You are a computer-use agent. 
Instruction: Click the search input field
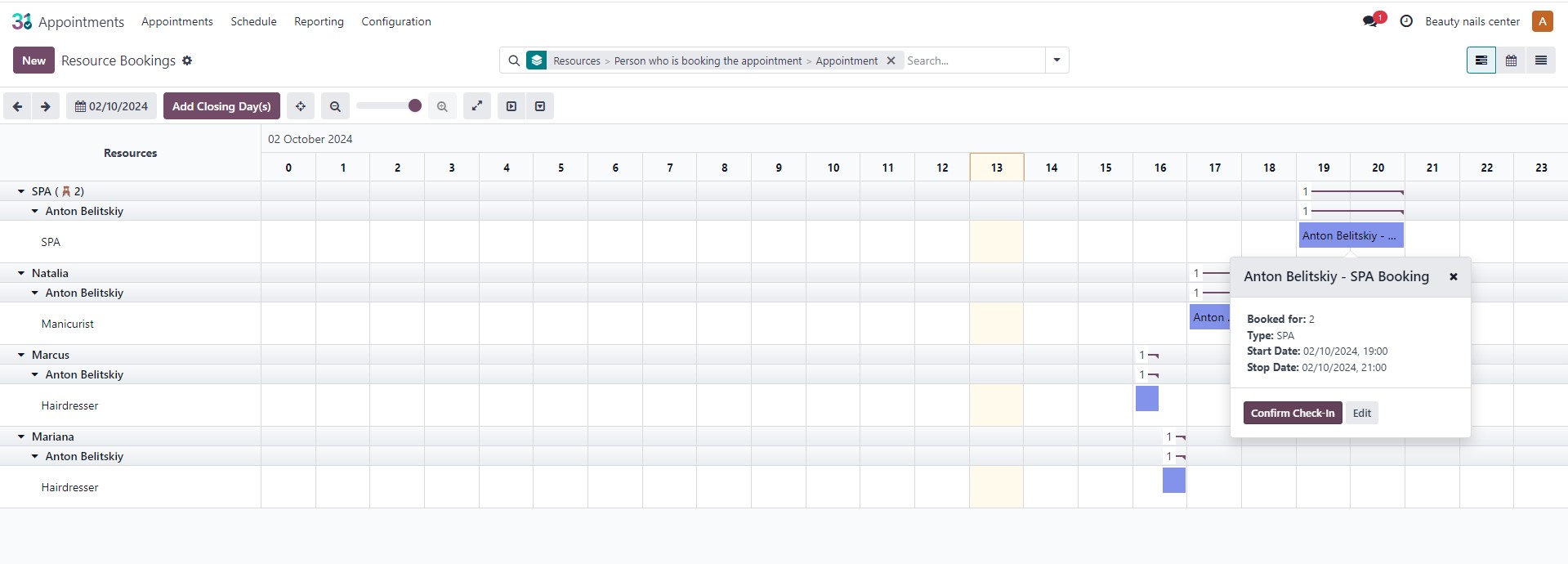972,60
